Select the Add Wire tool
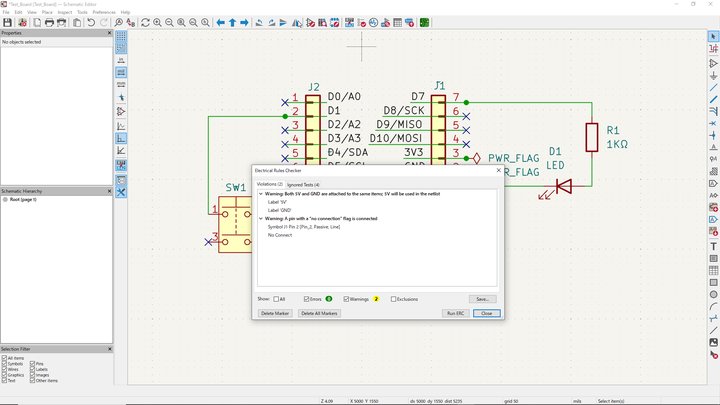 point(713,87)
